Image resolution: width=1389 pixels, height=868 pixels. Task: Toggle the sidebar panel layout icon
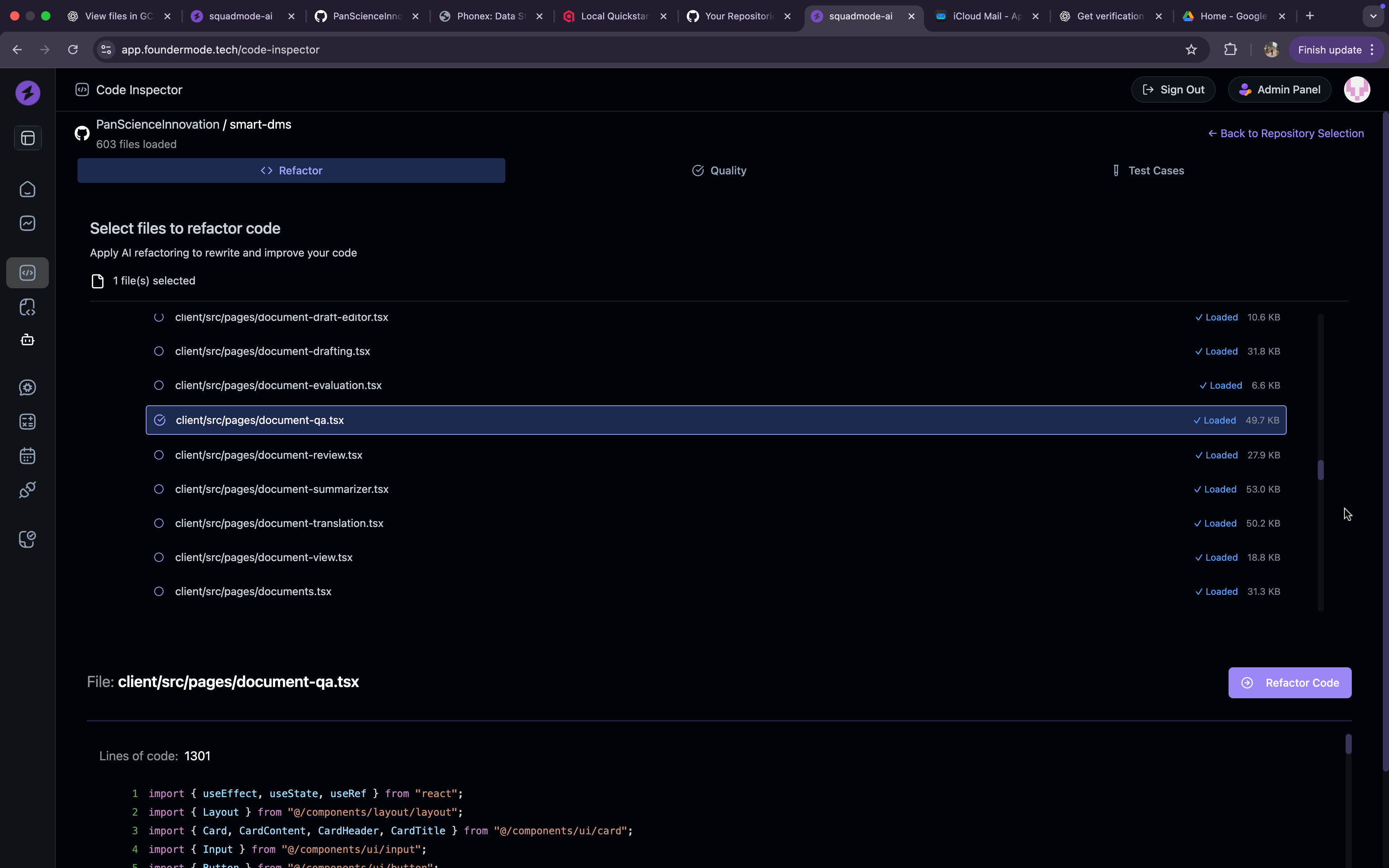click(x=28, y=138)
